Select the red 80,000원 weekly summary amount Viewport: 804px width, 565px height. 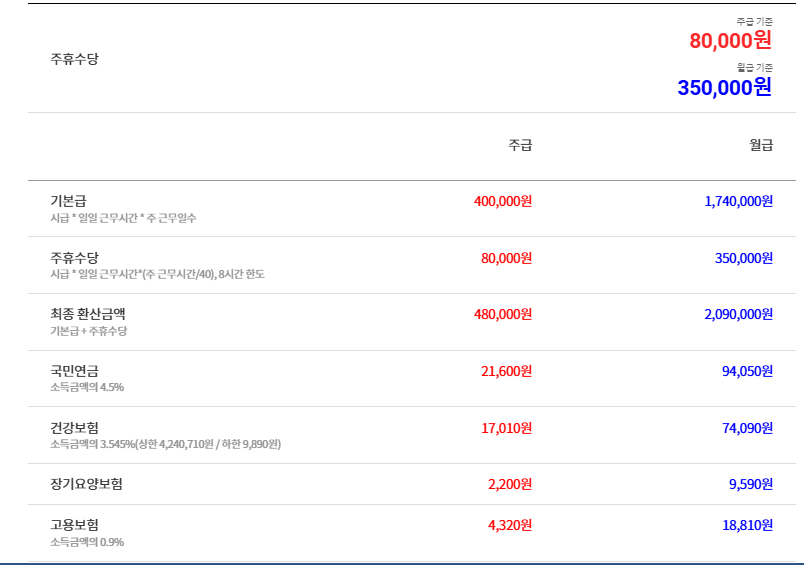coord(730,41)
